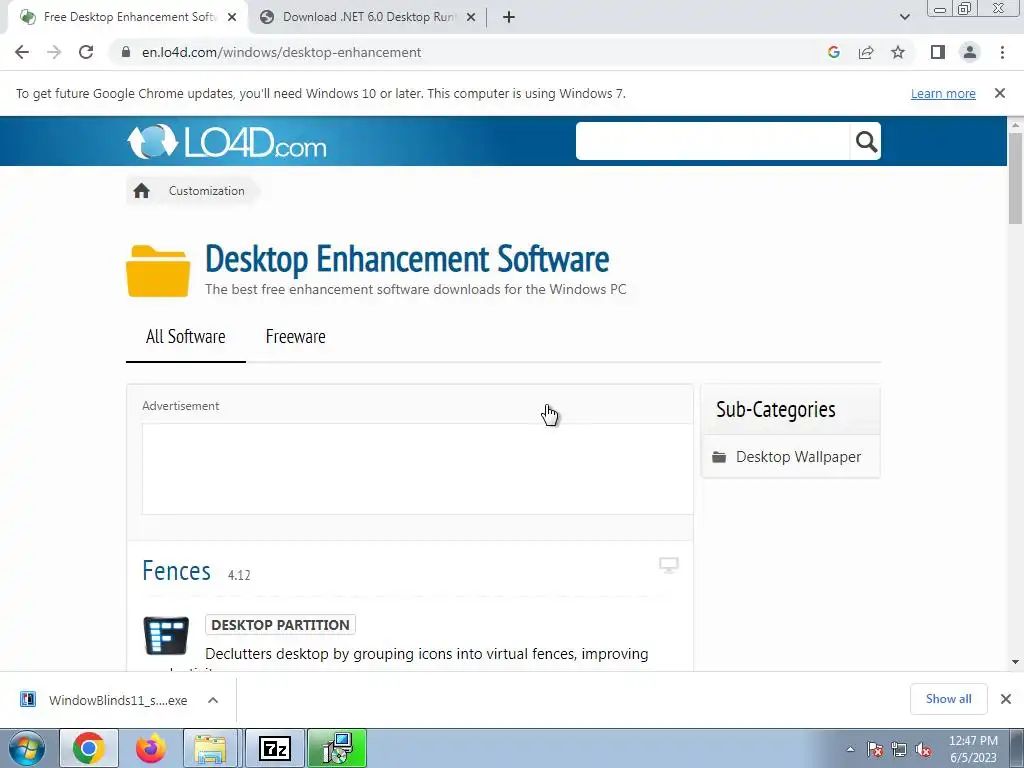
Task: Click the padlock site info icon
Action: pyautogui.click(x=126, y=52)
